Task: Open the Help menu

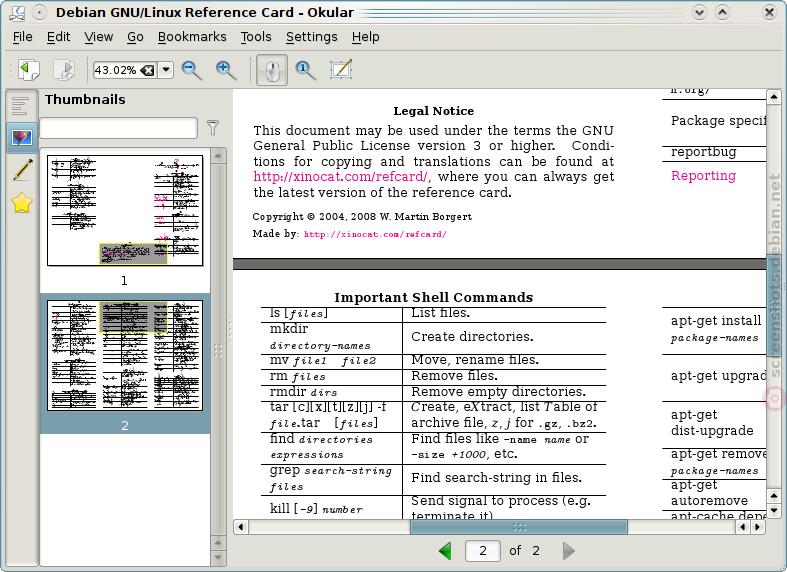Action: pos(365,37)
